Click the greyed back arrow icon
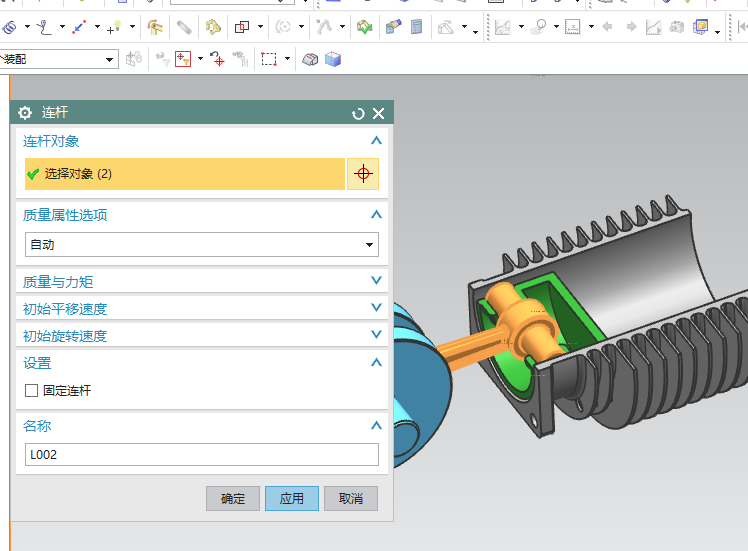748x551 pixels. pos(607,27)
